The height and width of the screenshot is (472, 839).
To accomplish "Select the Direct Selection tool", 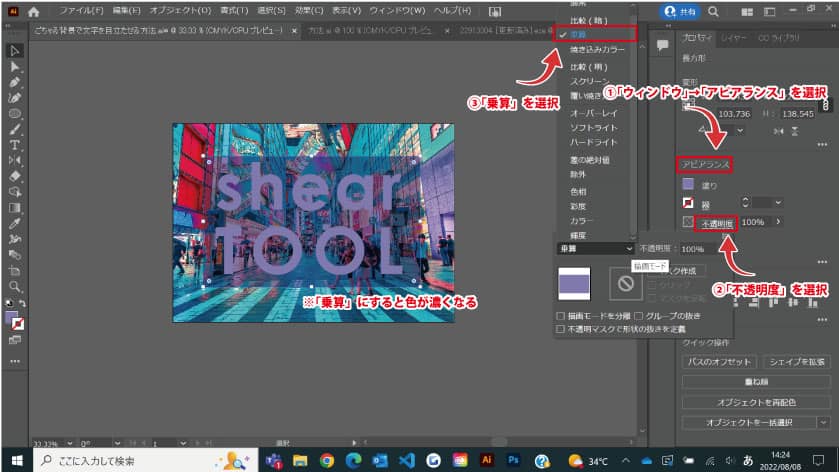I will pyautogui.click(x=14, y=67).
